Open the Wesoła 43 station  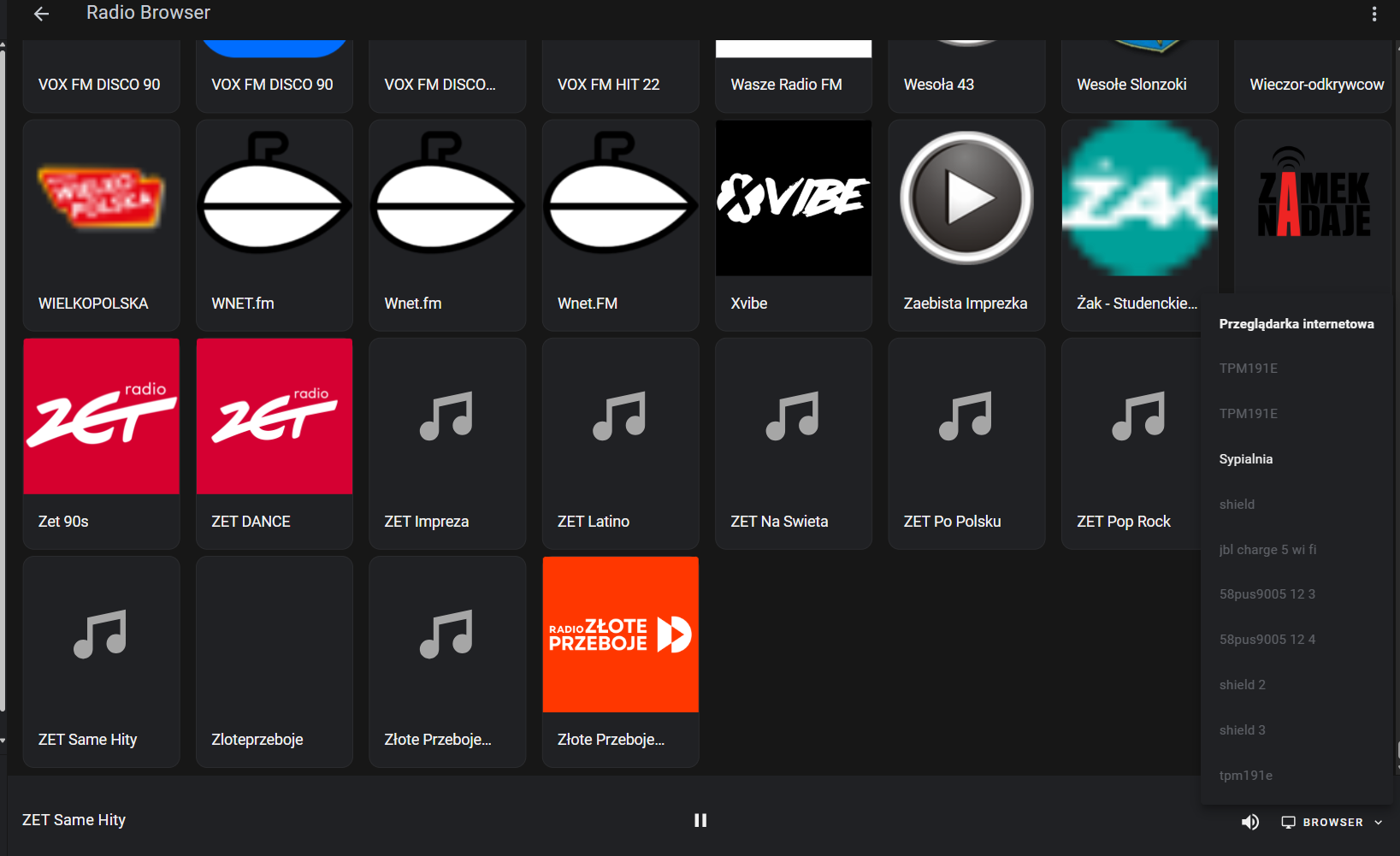[966, 76]
